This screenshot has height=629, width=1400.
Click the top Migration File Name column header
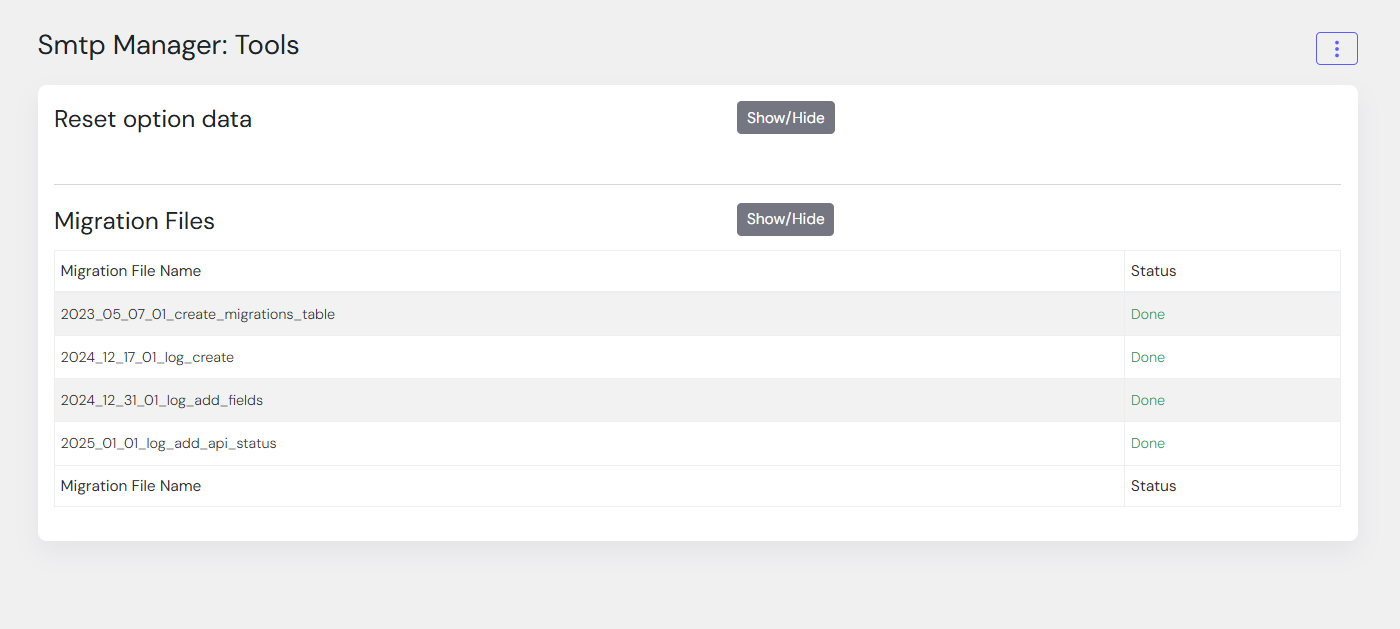tap(131, 271)
